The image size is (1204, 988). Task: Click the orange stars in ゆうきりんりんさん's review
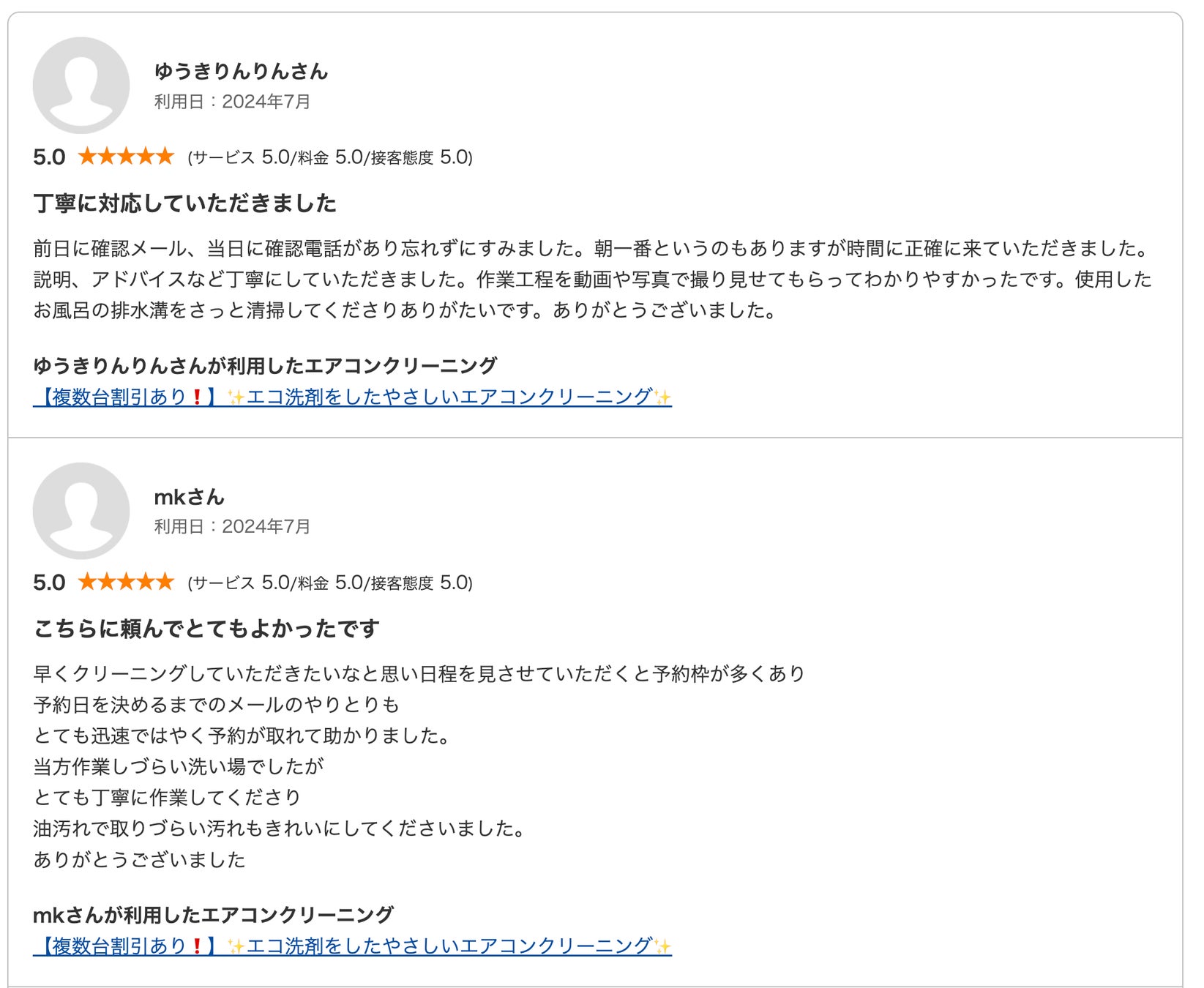[x=126, y=157]
